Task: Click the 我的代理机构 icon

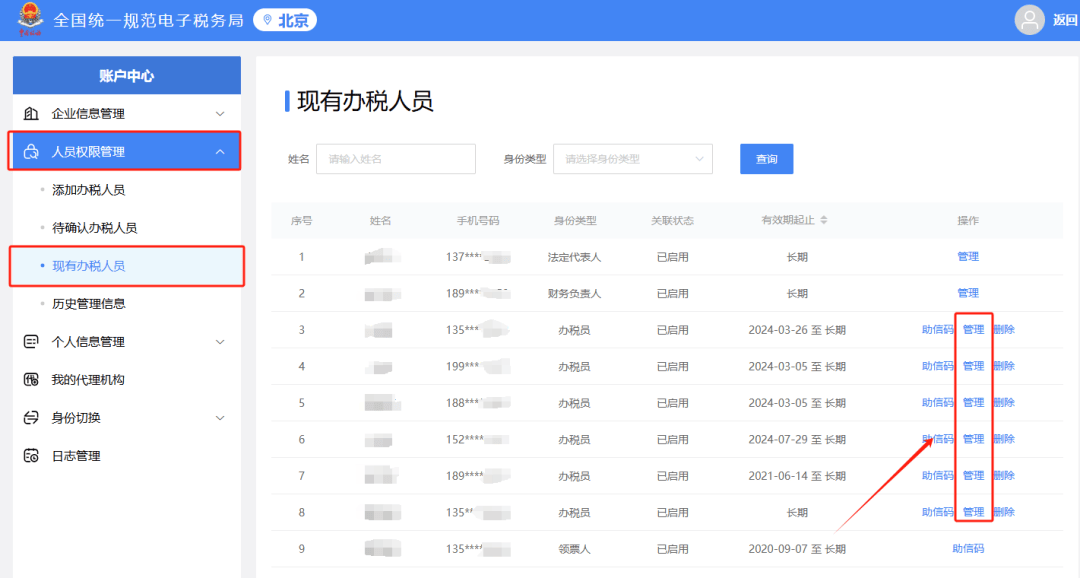Action: [x=31, y=380]
